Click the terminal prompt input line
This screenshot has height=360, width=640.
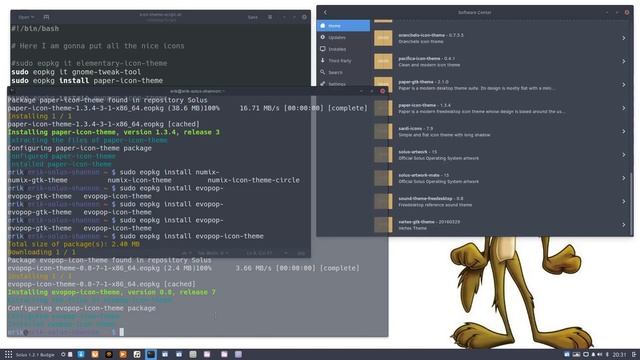(x=65, y=332)
